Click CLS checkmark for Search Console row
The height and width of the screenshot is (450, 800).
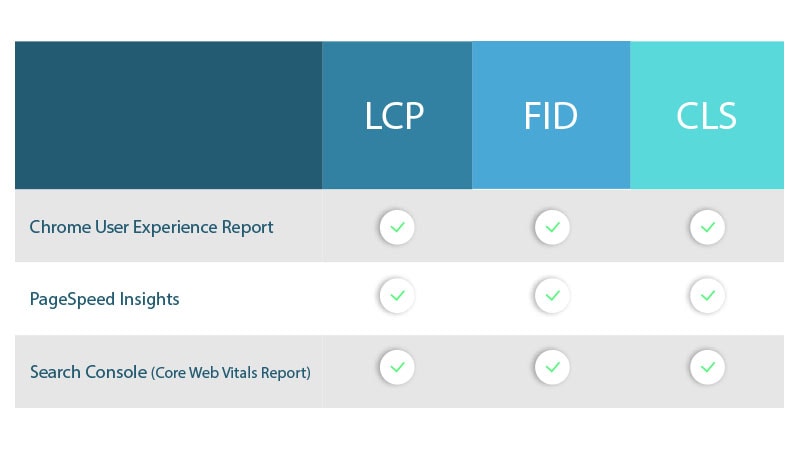click(707, 367)
